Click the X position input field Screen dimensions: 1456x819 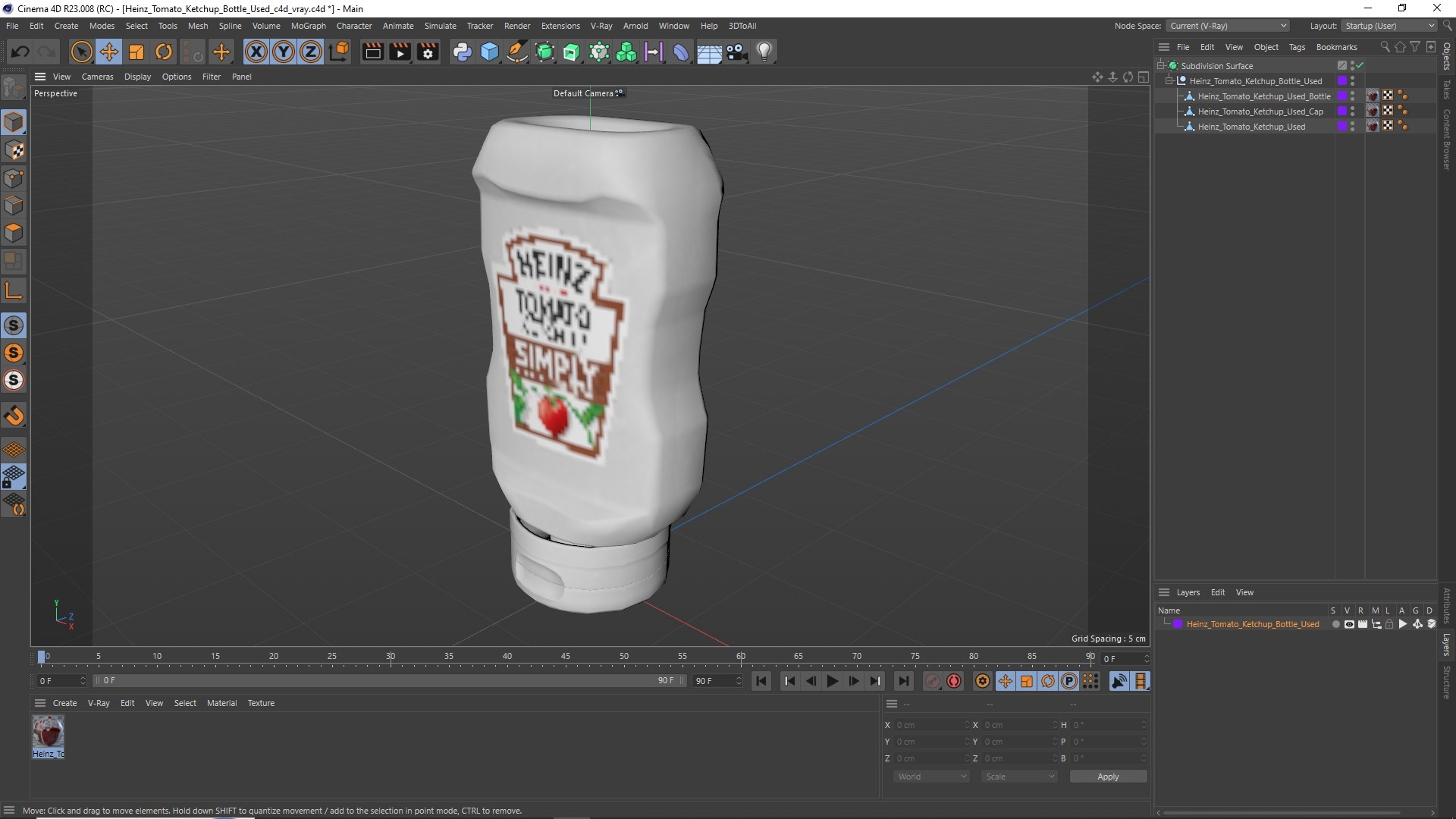coord(931,725)
